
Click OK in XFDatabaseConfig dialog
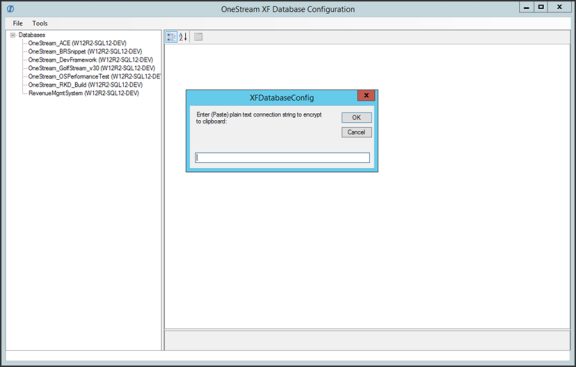[356, 118]
